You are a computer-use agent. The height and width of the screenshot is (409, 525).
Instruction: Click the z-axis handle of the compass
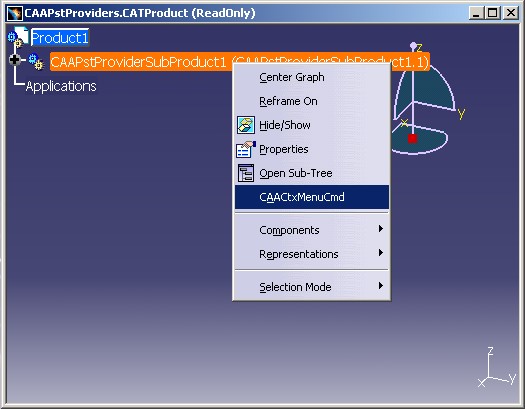click(414, 45)
